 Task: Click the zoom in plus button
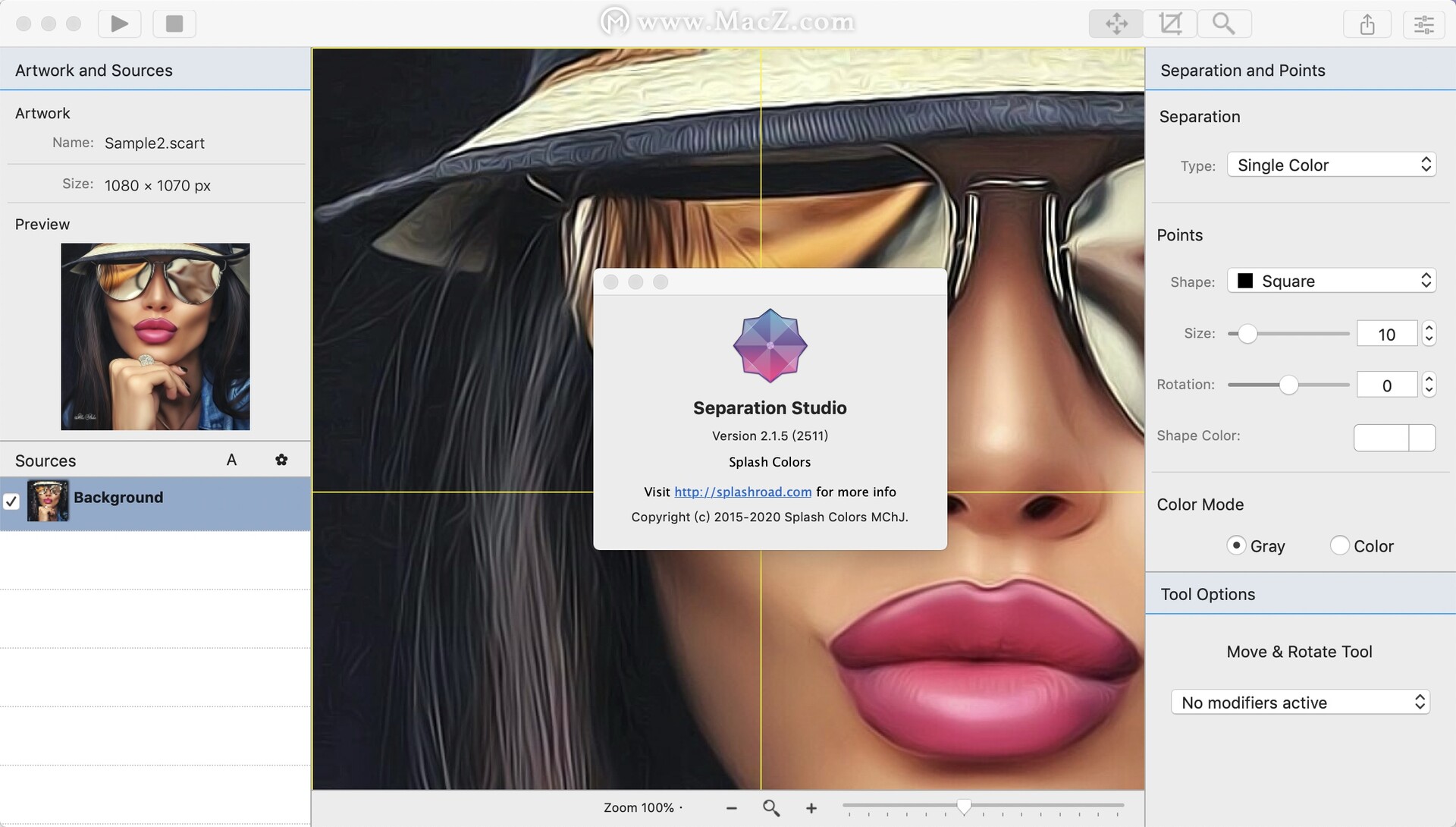point(811,808)
